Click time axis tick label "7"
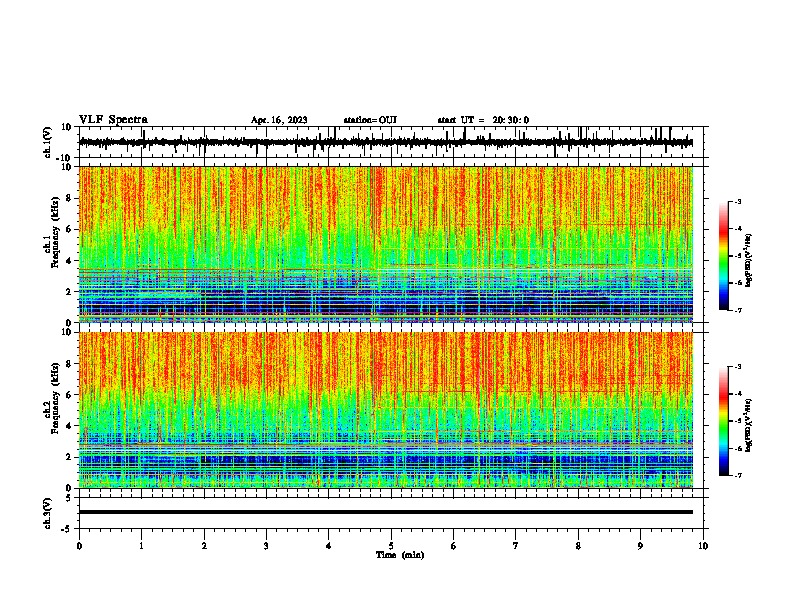Image resolution: width=792 pixels, height=612 pixels. 516,546
